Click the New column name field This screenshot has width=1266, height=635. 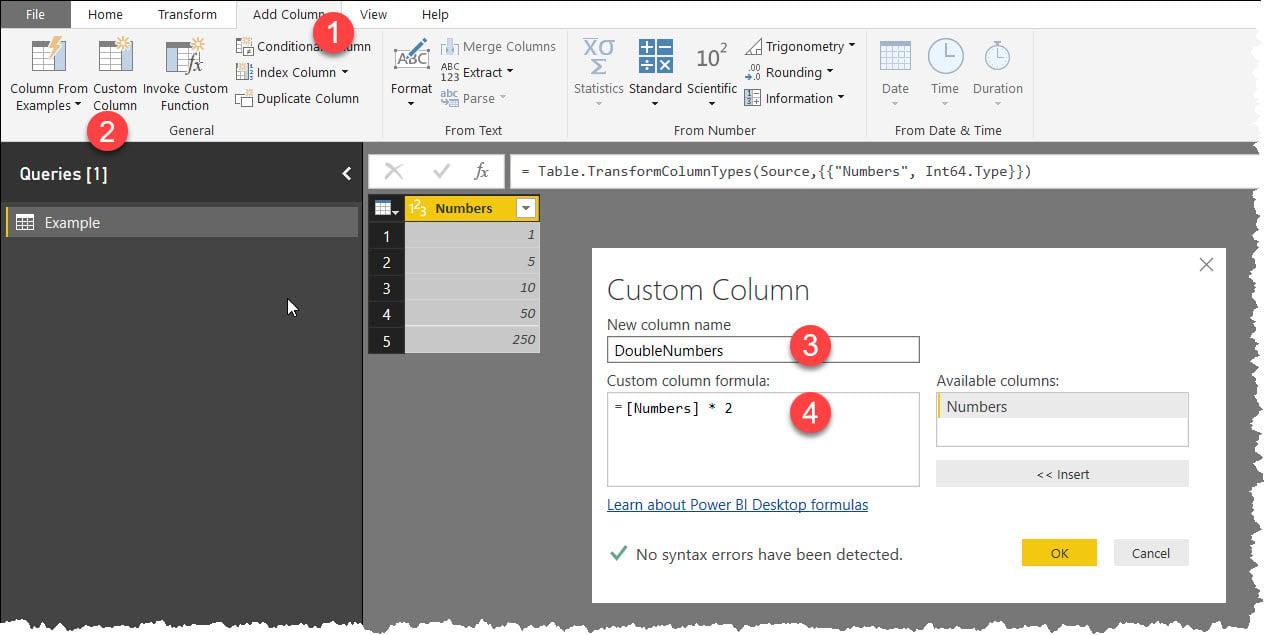pos(763,350)
